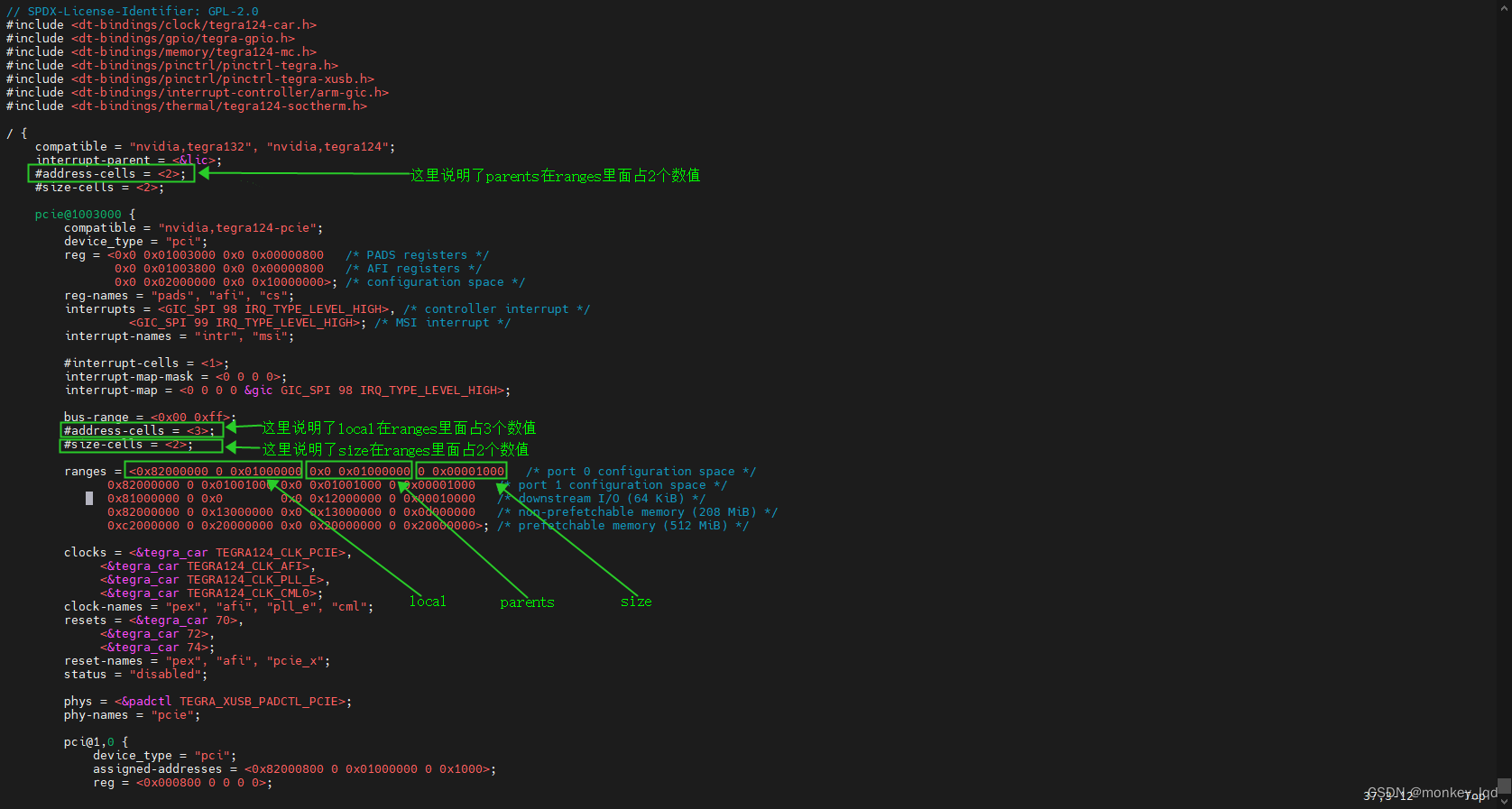Click the root #address-cells = <2> line
This screenshot has height=809, width=1512.
coord(110,174)
